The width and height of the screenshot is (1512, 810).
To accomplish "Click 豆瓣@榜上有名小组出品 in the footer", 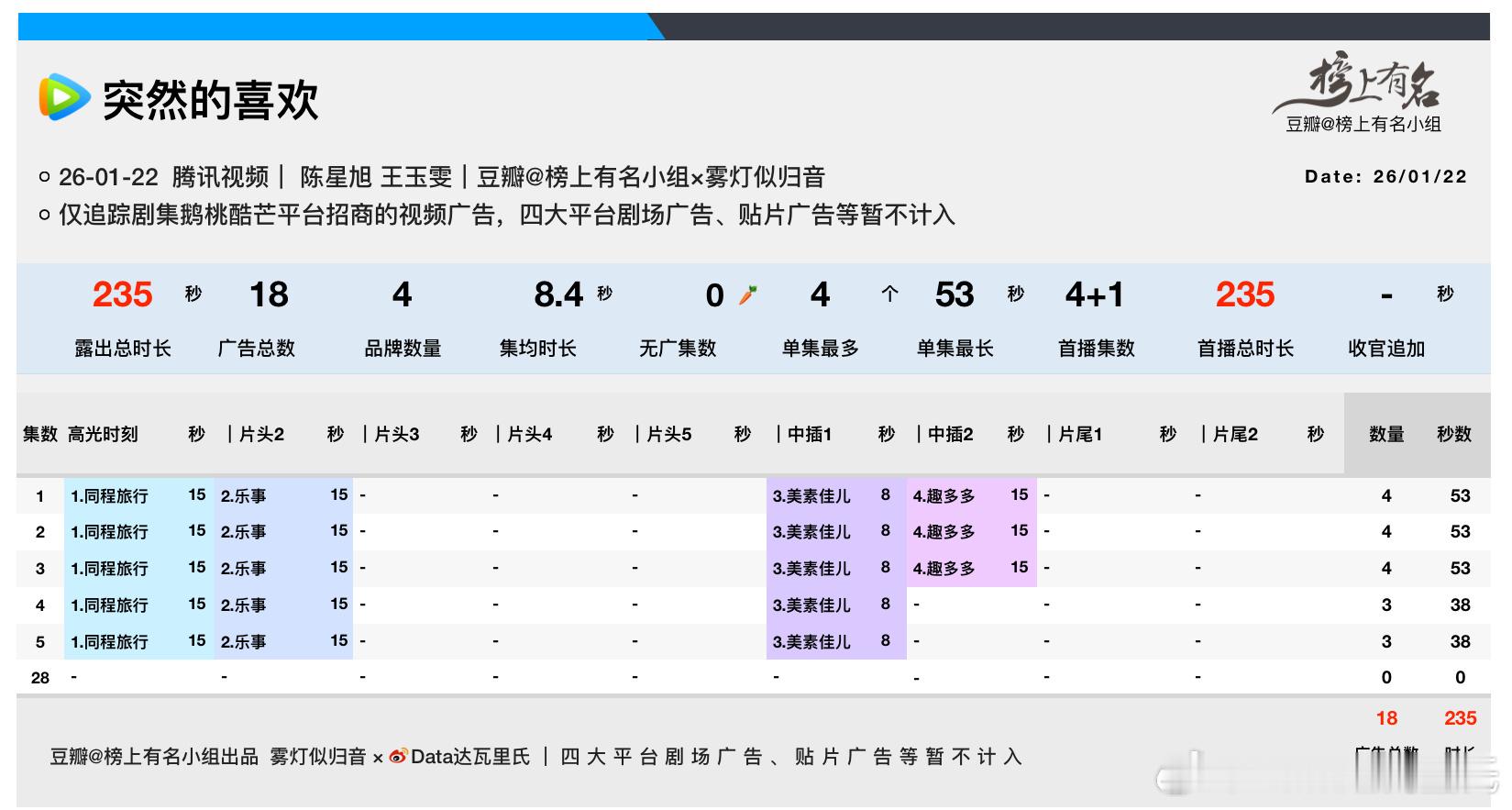I will click(x=154, y=757).
